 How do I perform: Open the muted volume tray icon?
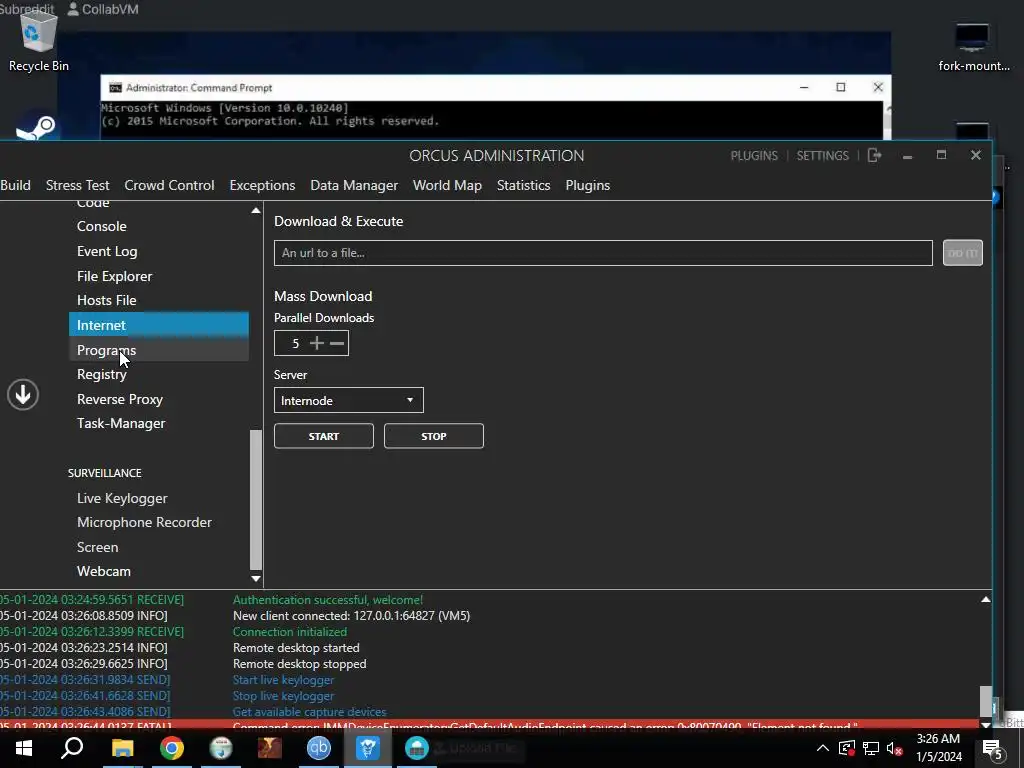(895, 748)
